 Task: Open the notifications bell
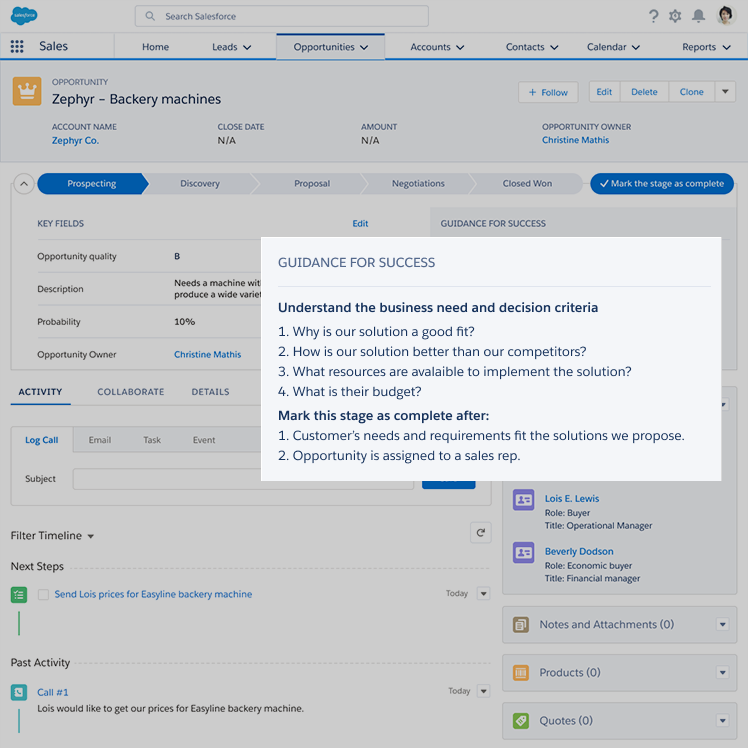coord(698,16)
